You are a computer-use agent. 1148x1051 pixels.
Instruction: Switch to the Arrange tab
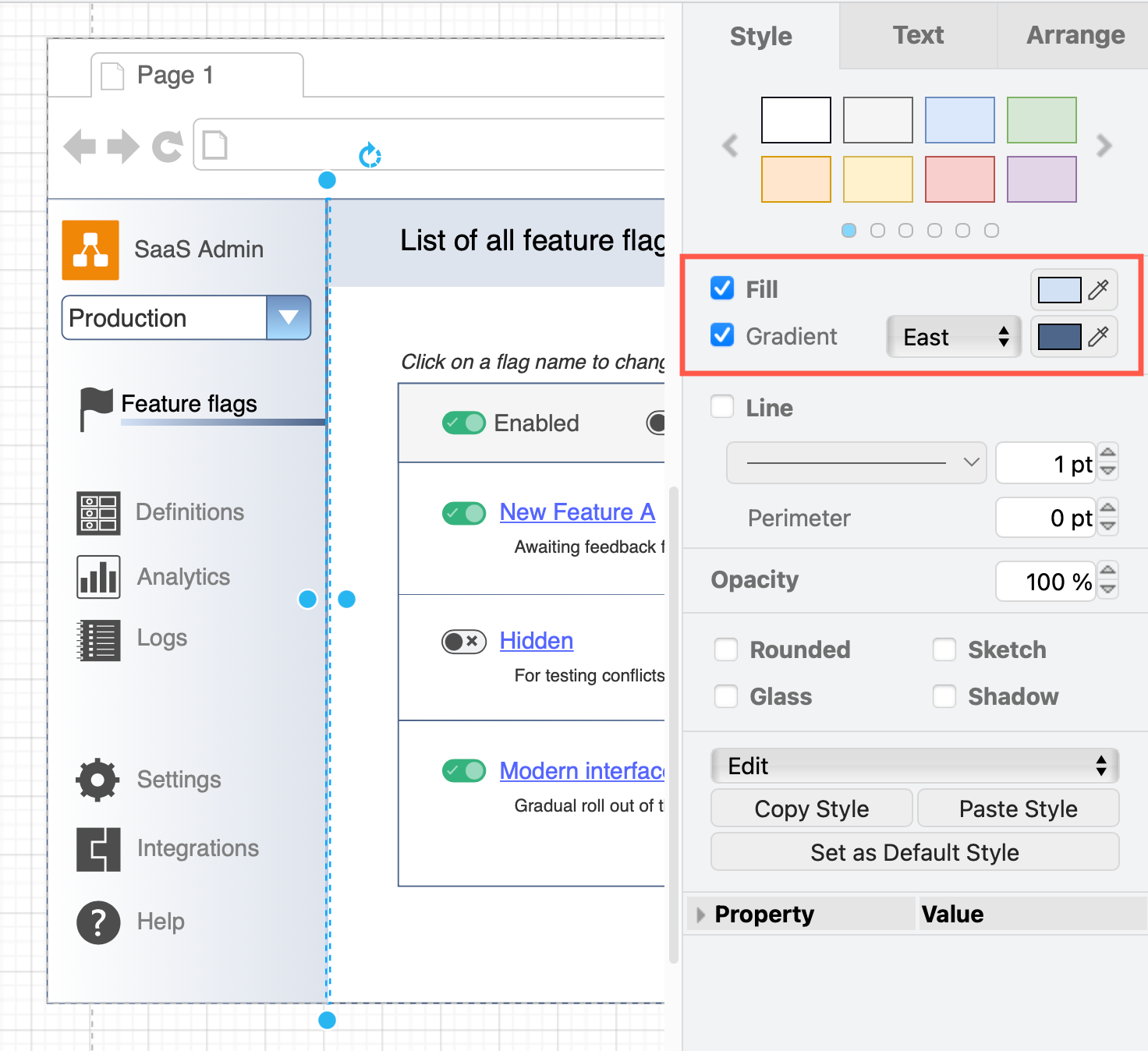coord(1075,35)
